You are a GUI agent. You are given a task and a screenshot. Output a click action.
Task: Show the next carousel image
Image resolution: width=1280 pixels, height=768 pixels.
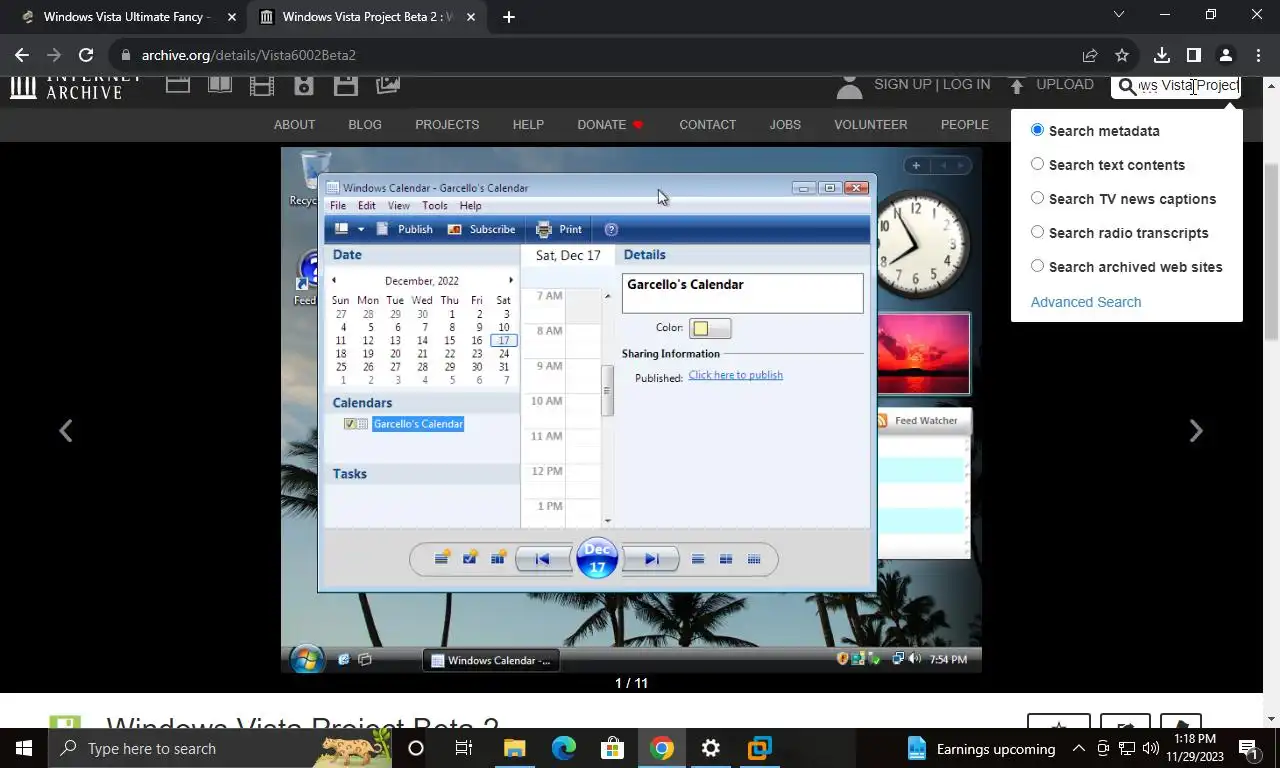point(1195,430)
